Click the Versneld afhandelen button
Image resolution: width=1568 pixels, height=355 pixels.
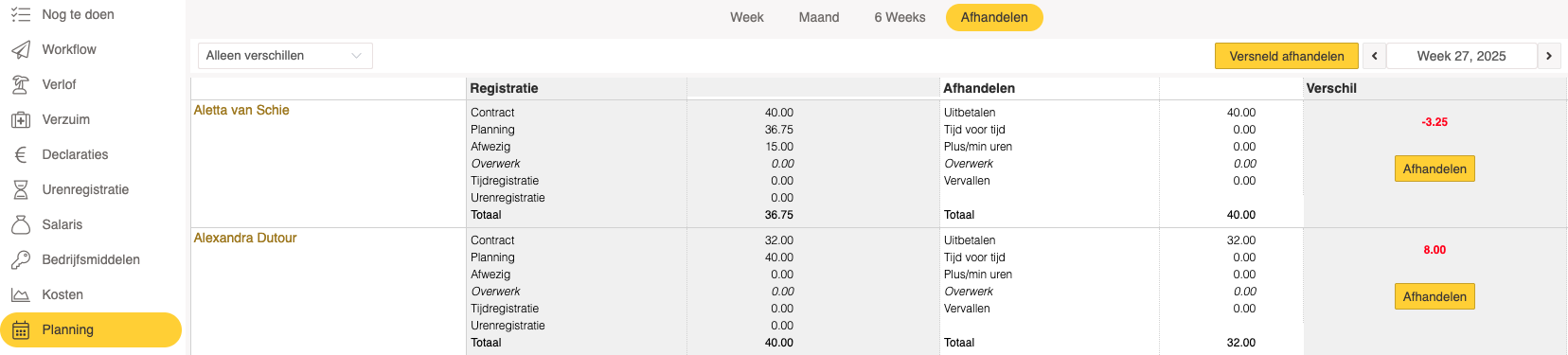pyautogui.click(x=1287, y=56)
